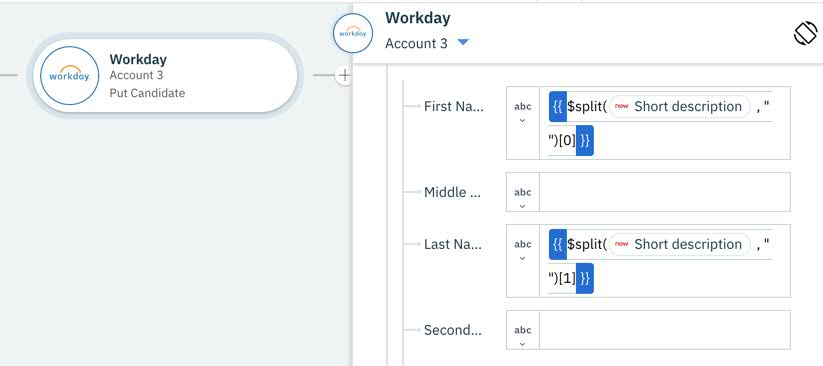The height and width of the screenshot is (366, 823).
Task: Click the rotate panel orientation icon
Action: 806,35
